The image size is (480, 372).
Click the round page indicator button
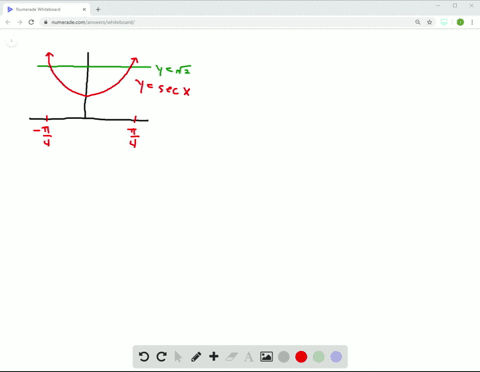pyautogui.click(x=12, y=41)
